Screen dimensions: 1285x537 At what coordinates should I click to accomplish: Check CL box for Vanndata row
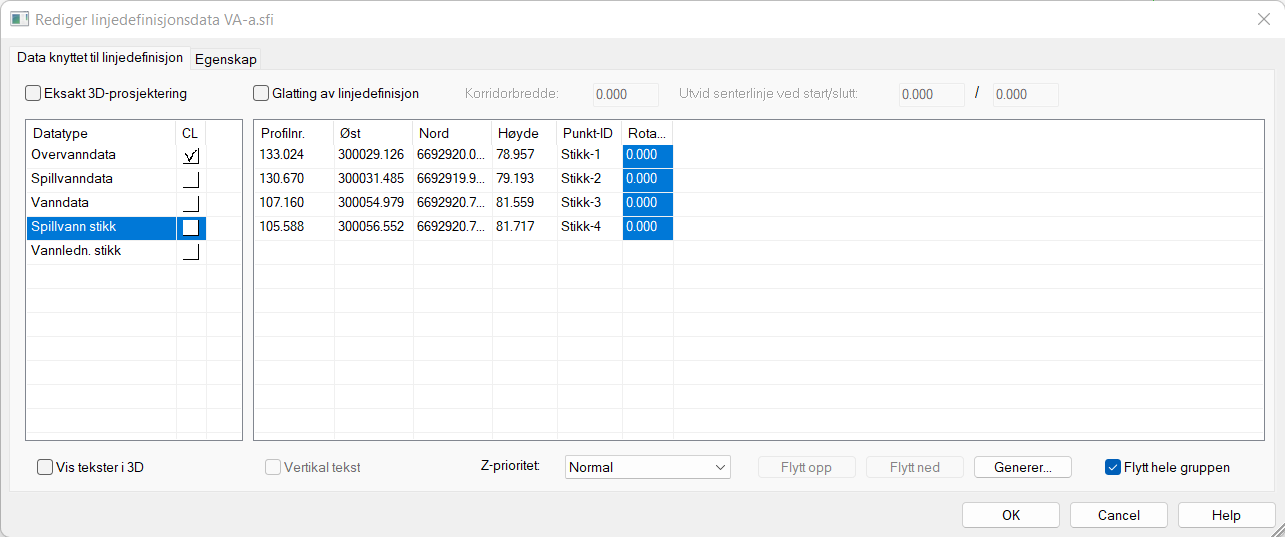tap(191, 203)
